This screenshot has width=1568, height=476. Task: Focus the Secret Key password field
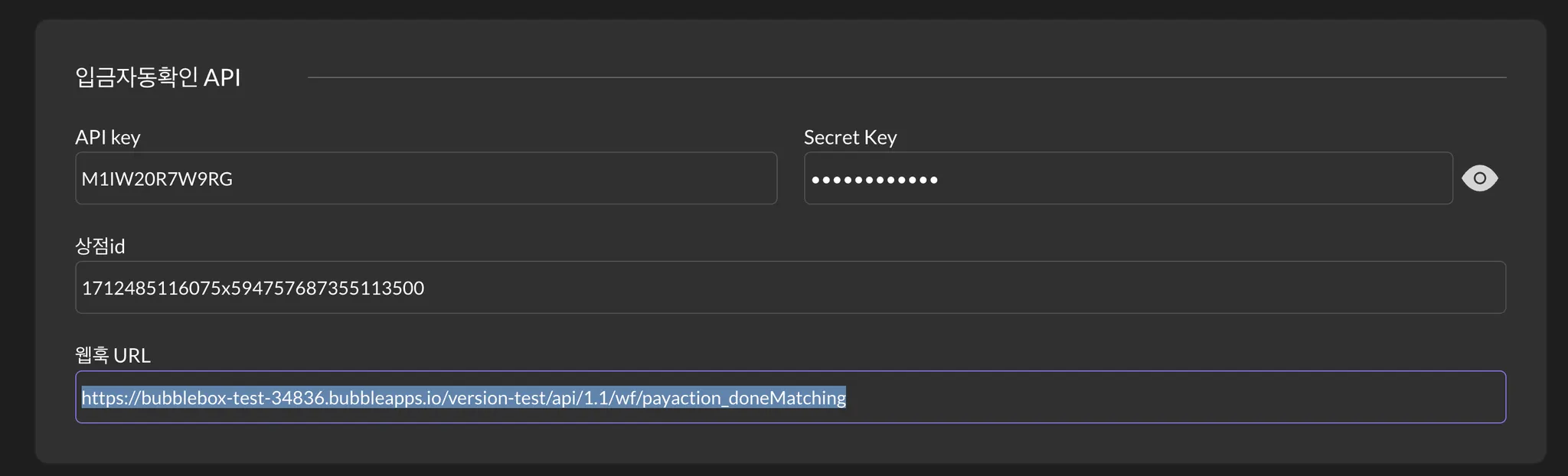point(1128,178)
